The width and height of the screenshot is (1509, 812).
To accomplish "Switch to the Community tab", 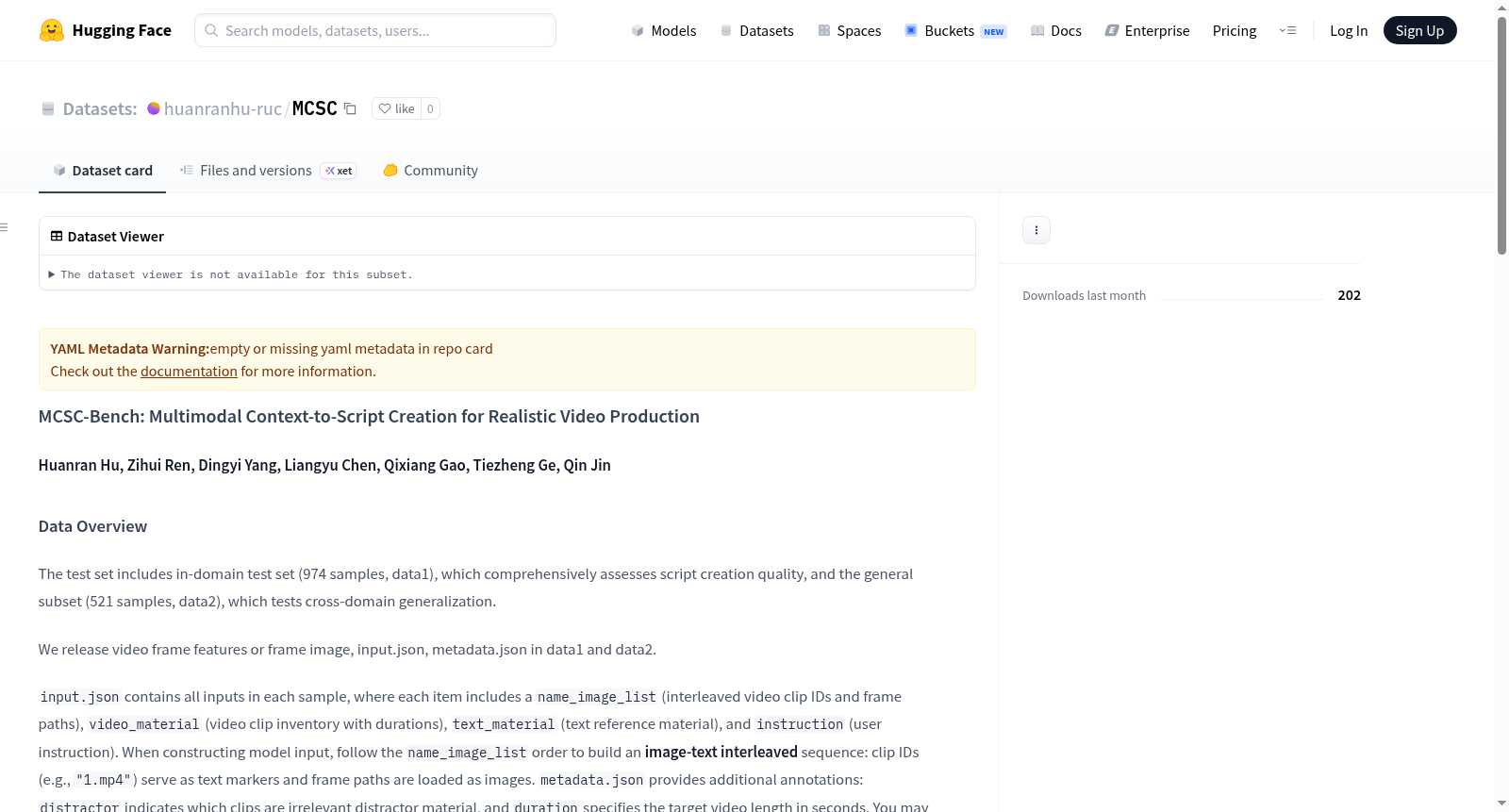I will (x=430, y=171).
